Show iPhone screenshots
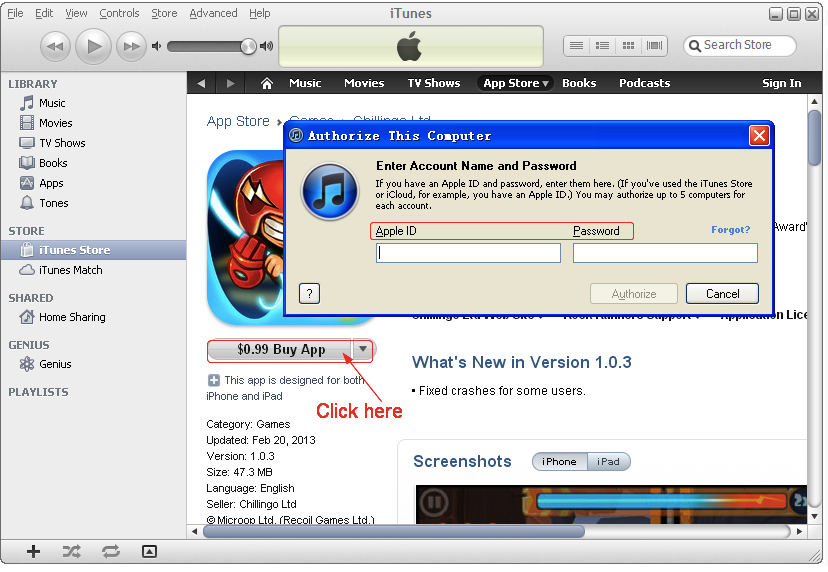Viewport: 828px width, 572px height. [x=559, y=462]
